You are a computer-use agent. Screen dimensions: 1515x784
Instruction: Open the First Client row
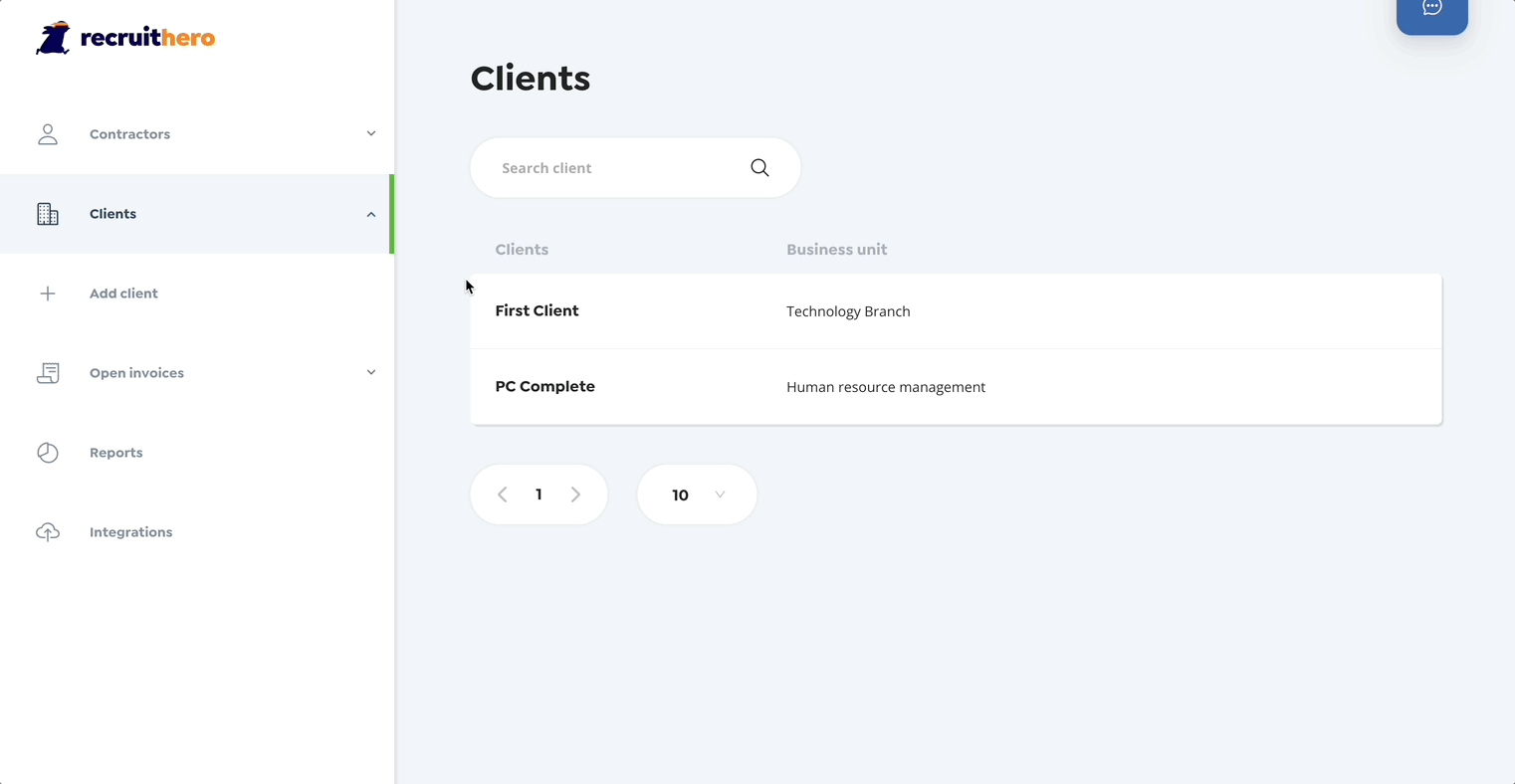point(538,311)
